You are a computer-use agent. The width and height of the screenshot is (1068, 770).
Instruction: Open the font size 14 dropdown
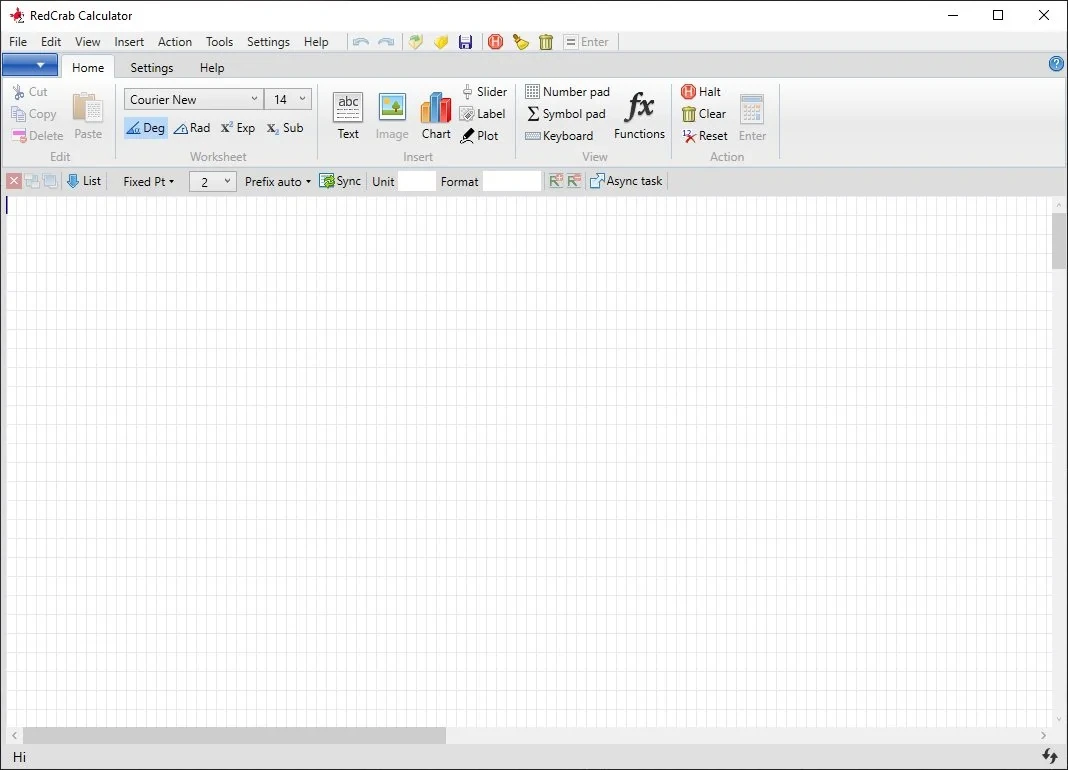click(x=302, y=99)
